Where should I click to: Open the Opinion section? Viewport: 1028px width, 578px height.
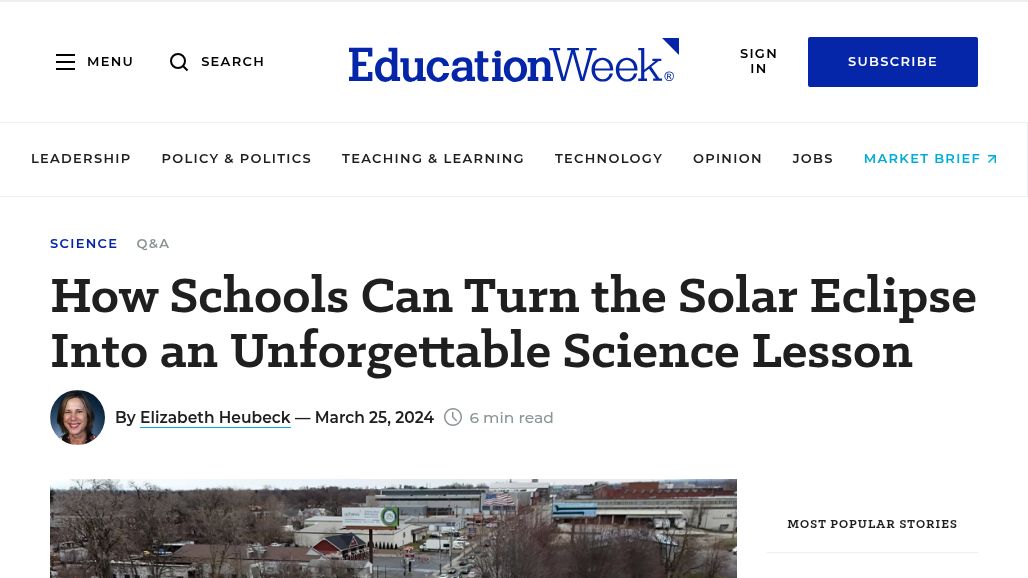point(727,158)
